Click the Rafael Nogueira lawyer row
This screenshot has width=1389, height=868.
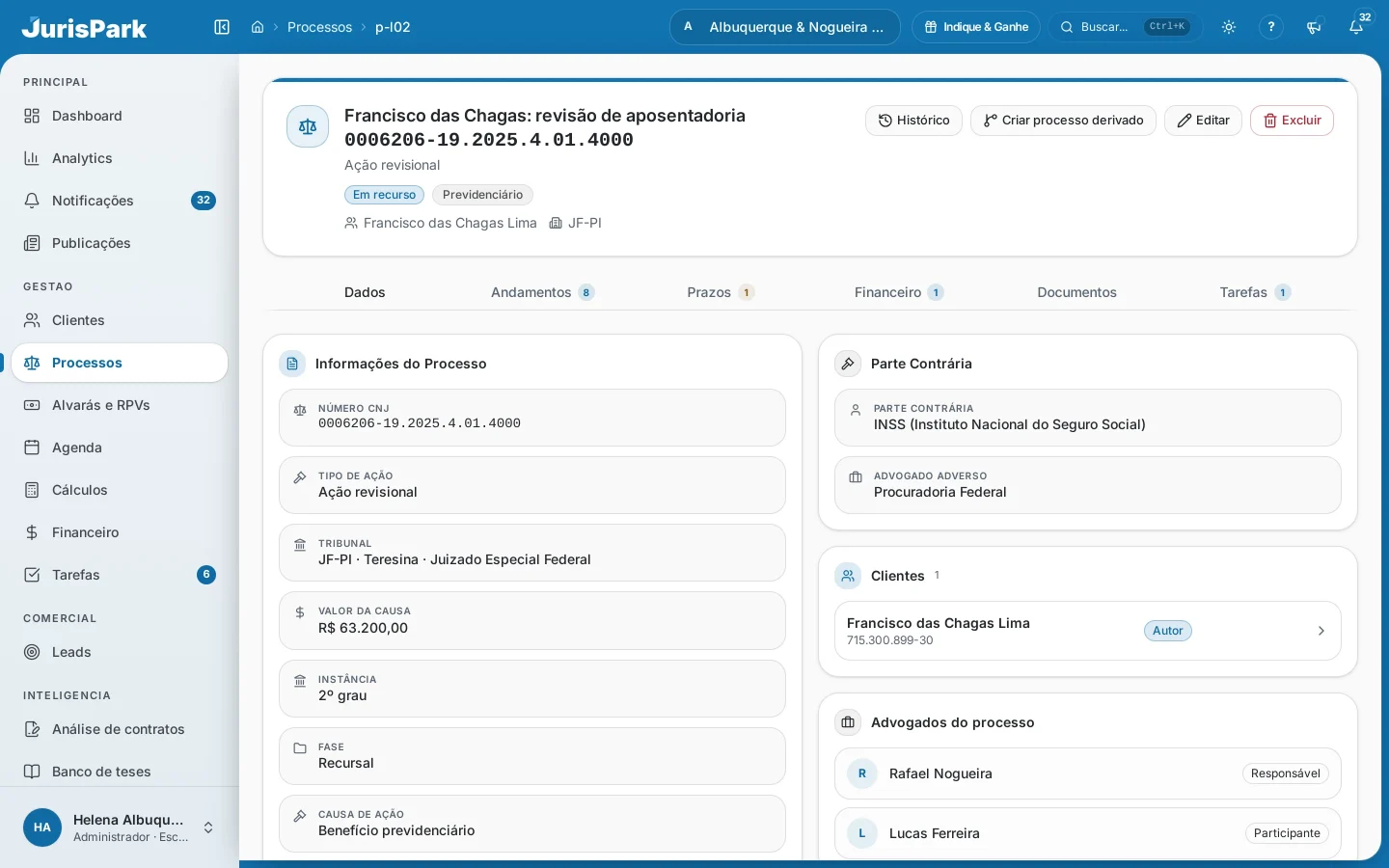[x=1088, y=773]
